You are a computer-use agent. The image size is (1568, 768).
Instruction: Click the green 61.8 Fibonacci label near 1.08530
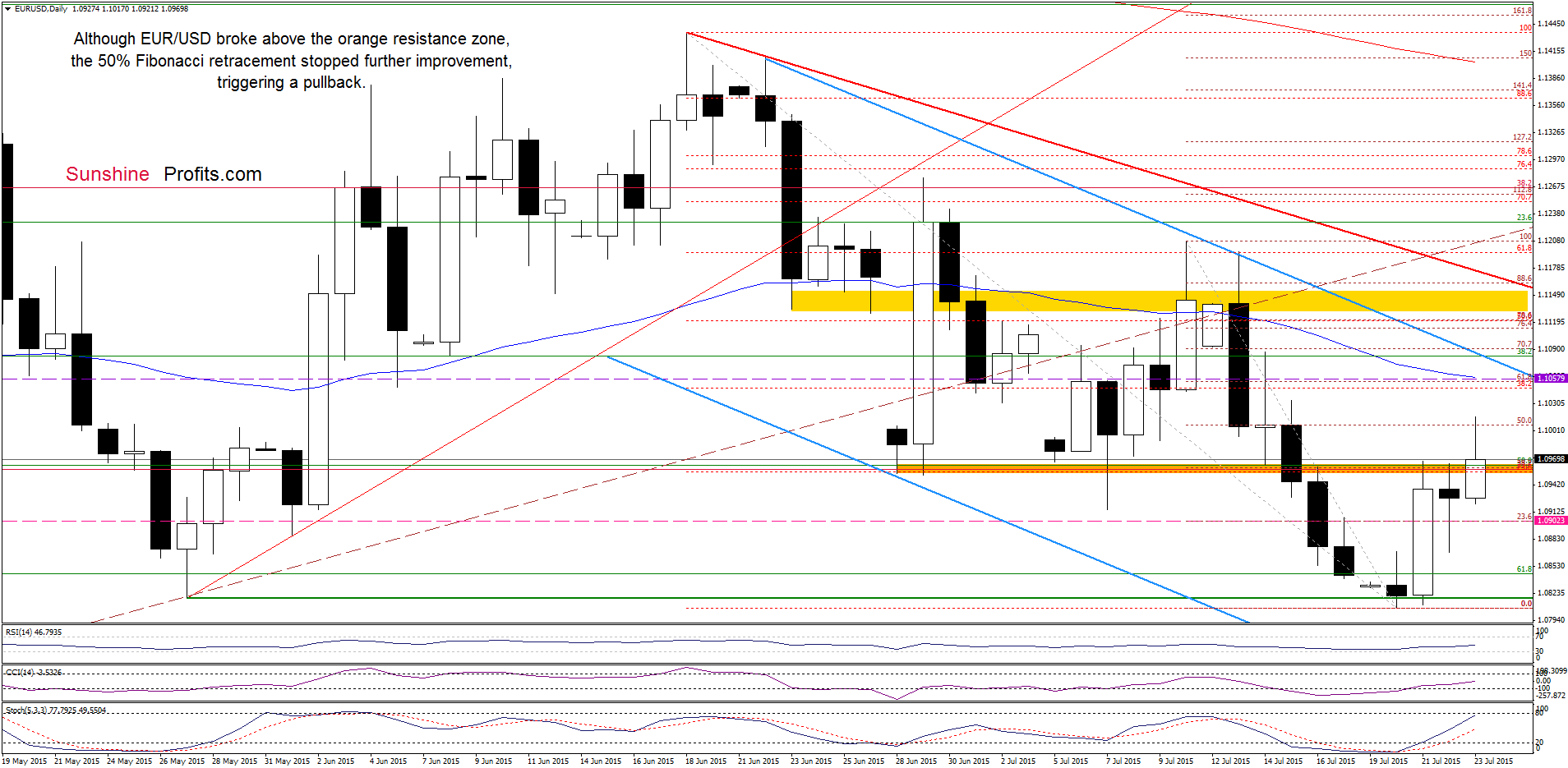click(1524, 568)
